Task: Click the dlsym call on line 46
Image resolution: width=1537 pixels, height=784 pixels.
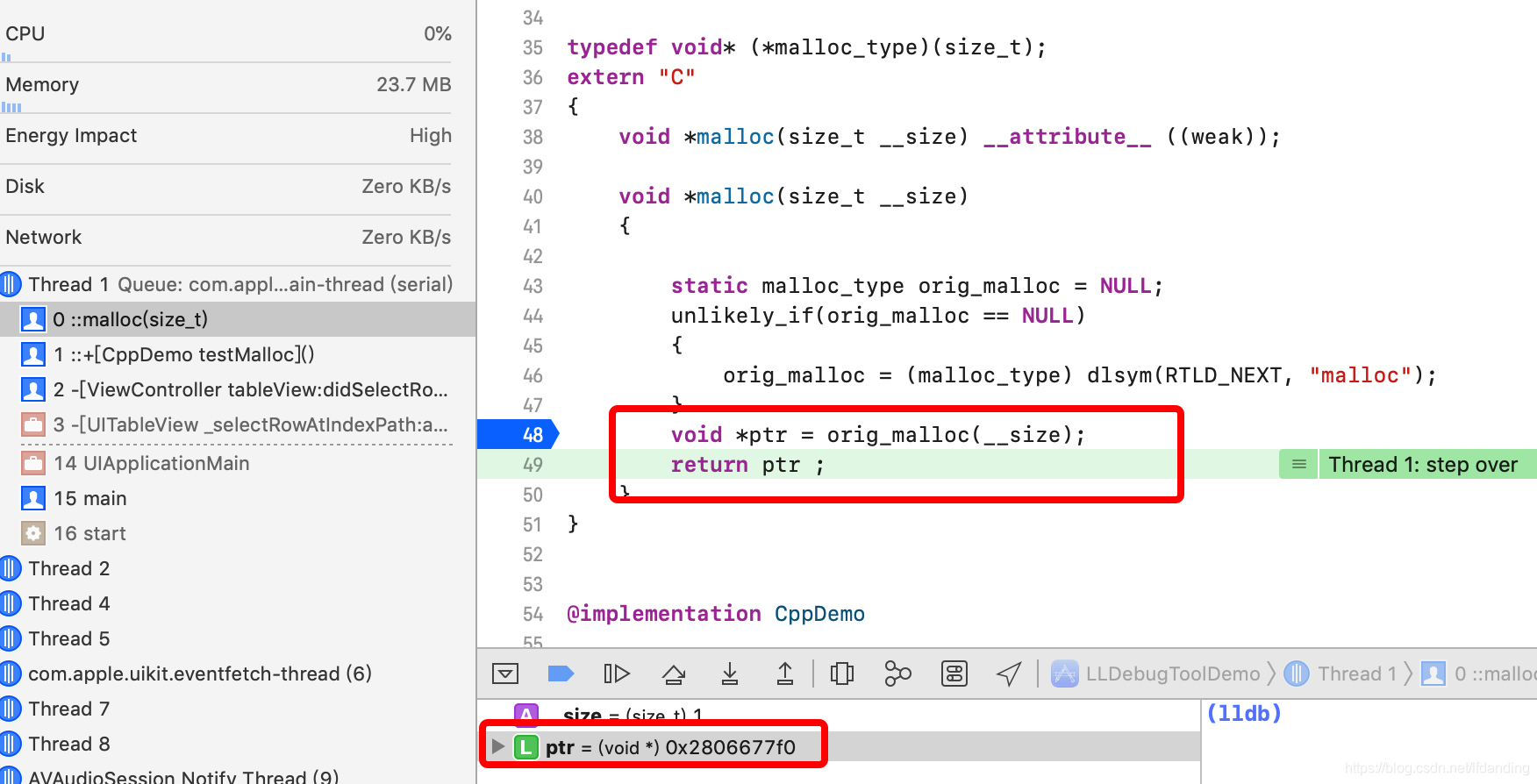Action: [1119, 375]
